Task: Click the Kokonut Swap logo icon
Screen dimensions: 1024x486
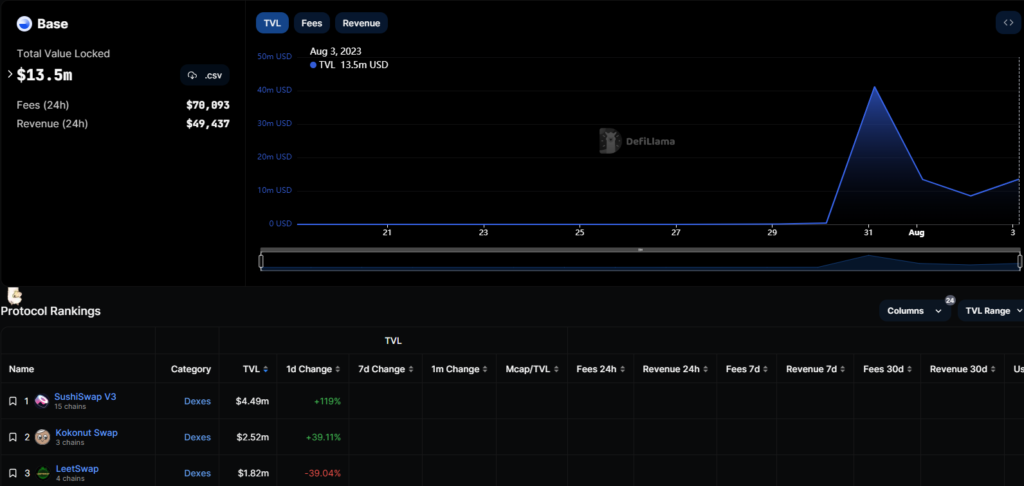Action: (42, 437)
